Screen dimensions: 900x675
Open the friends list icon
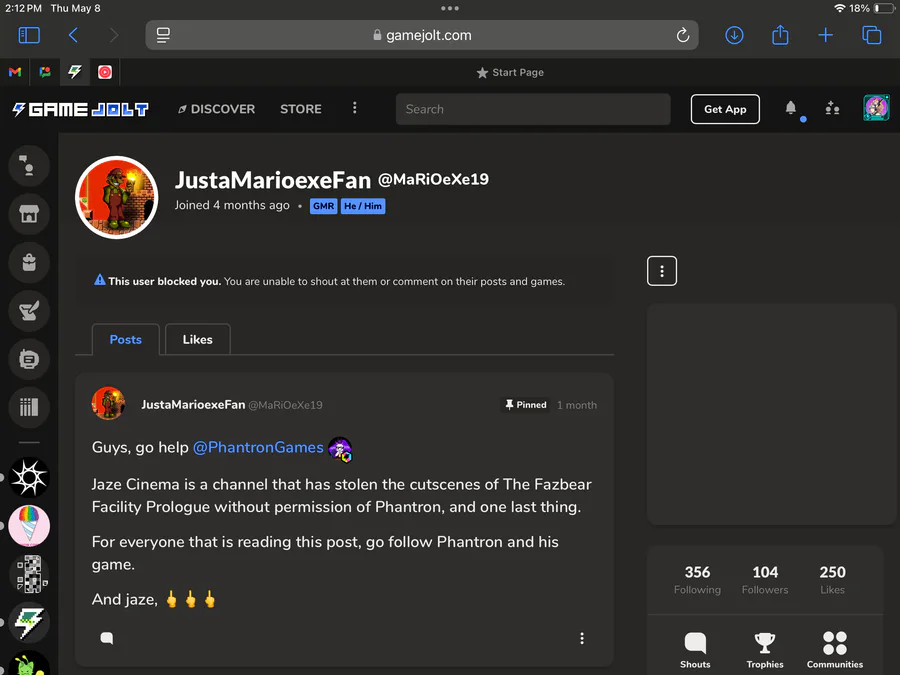pos(832,108)
